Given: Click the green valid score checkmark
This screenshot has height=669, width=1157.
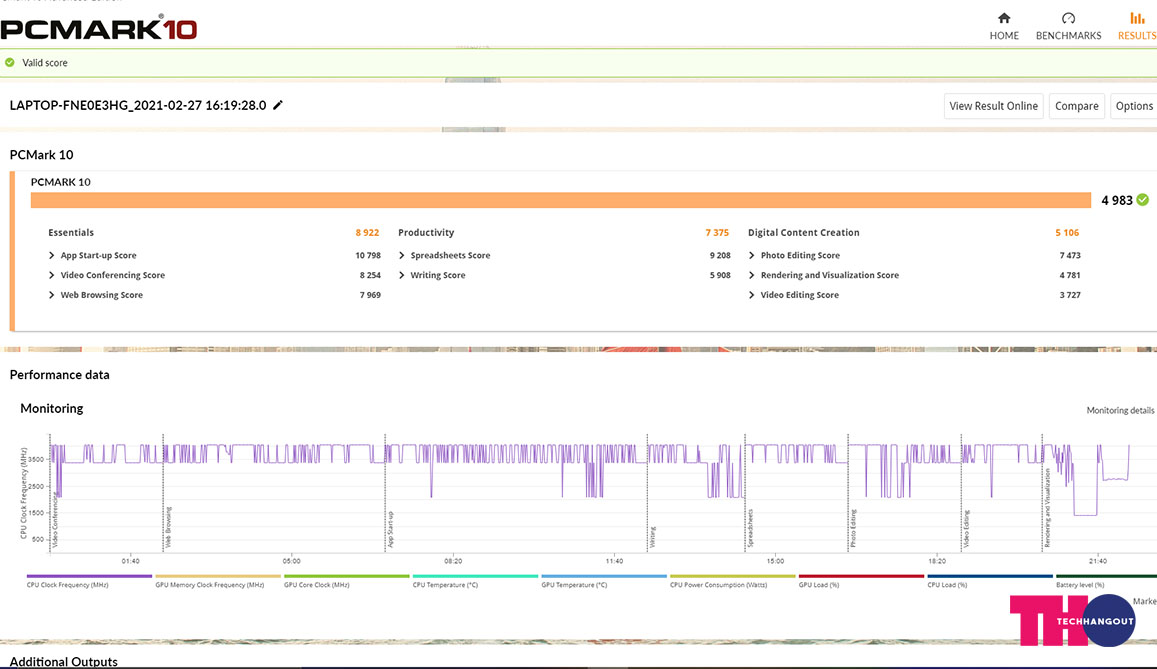Looking at the screenshot, I should (10, 63).
